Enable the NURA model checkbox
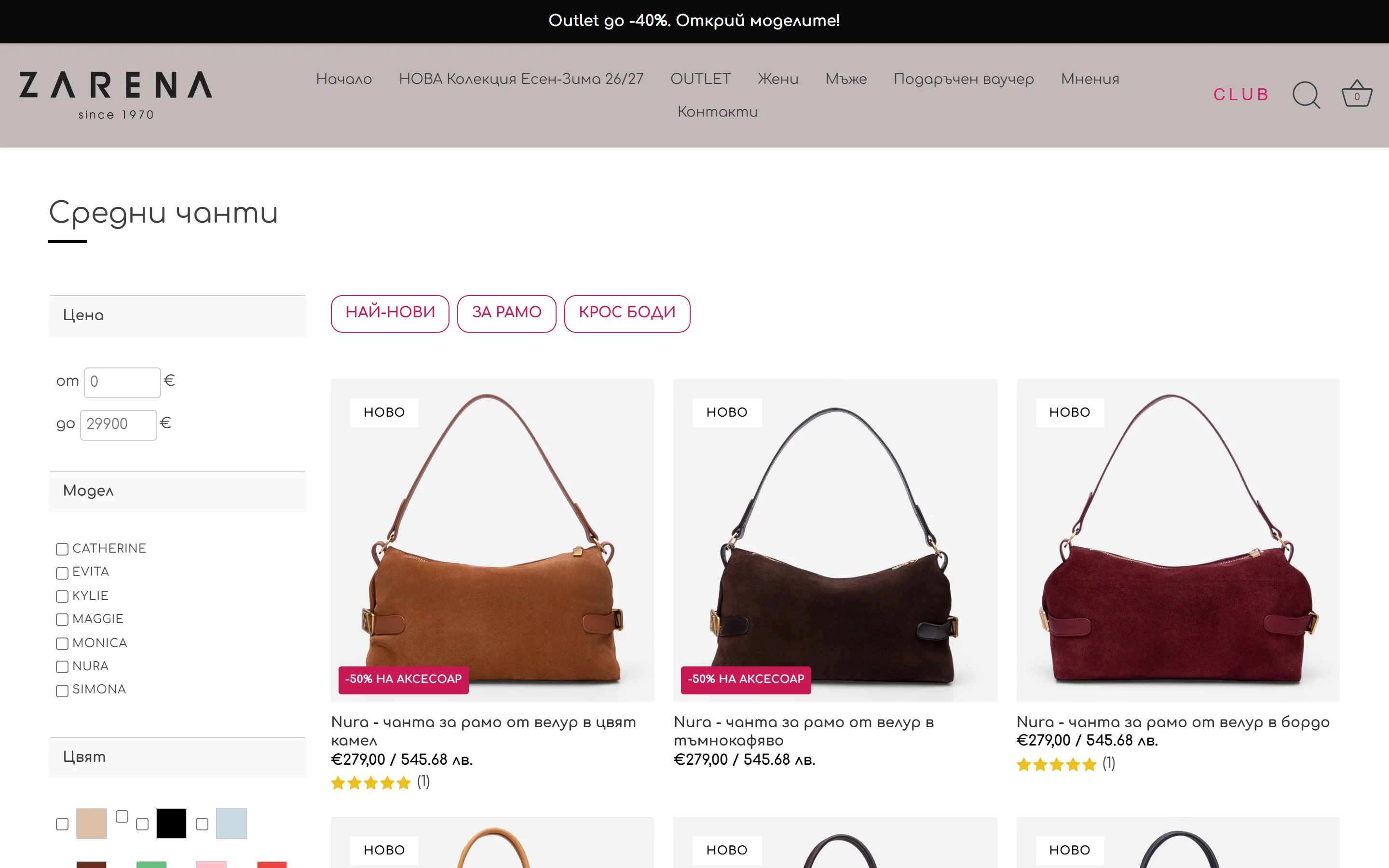The width and height of the screenshot is (1389, 868). [62, 667]
